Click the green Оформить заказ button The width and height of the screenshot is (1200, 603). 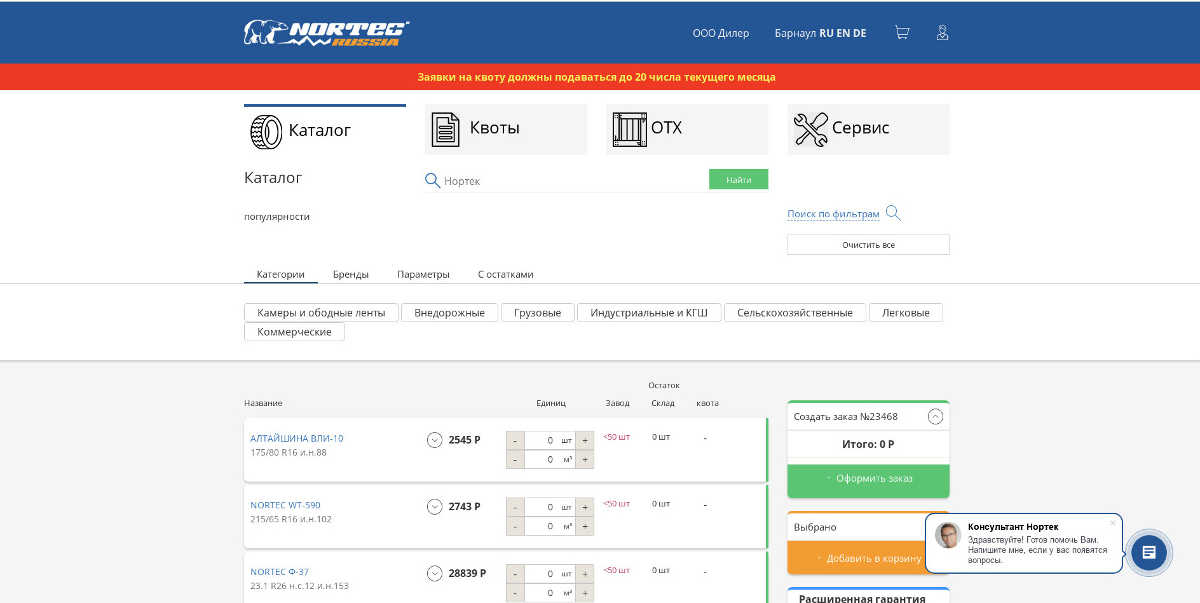click(868, 479)
